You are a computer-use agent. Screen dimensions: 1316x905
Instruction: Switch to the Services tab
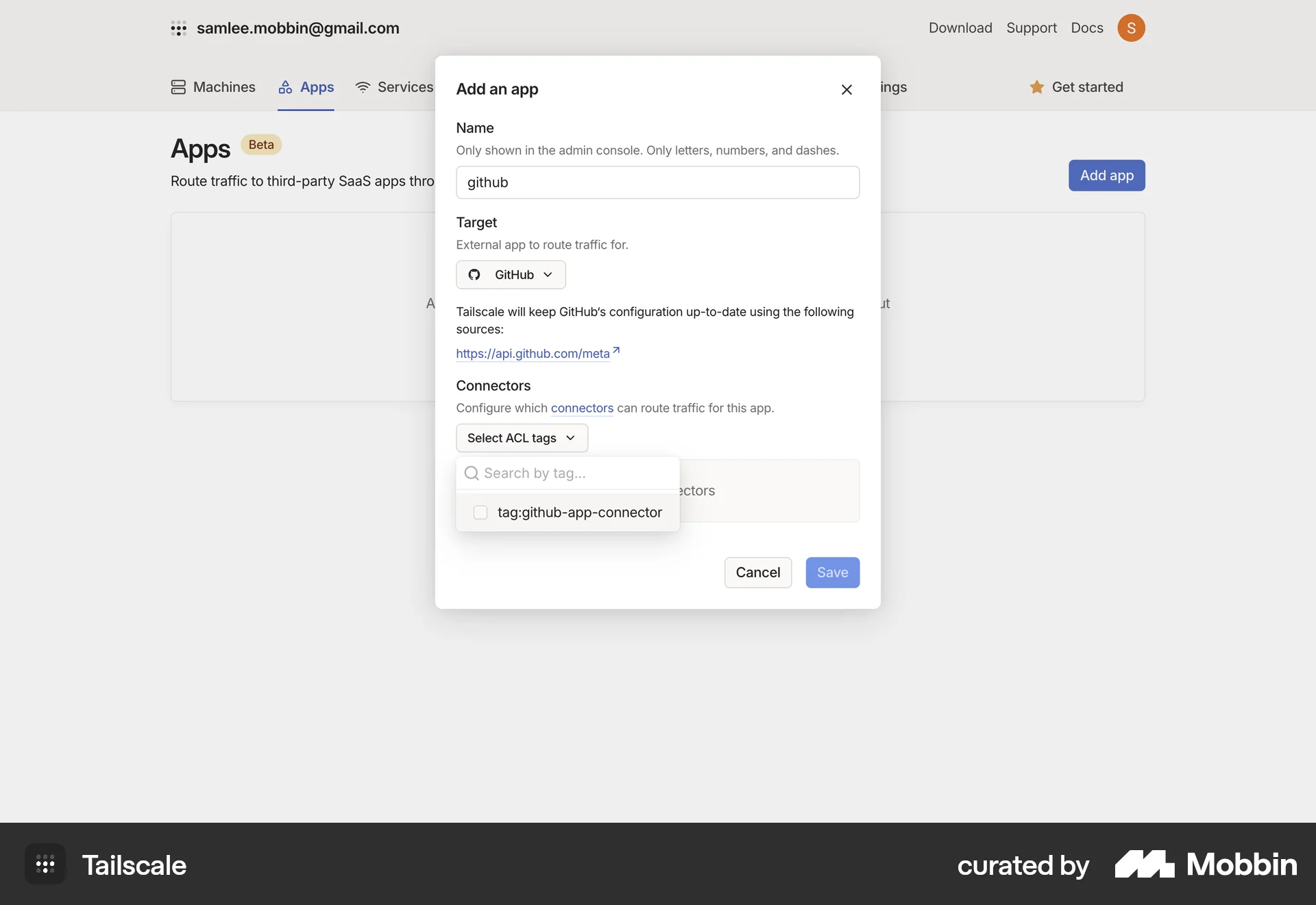(406, 87)
